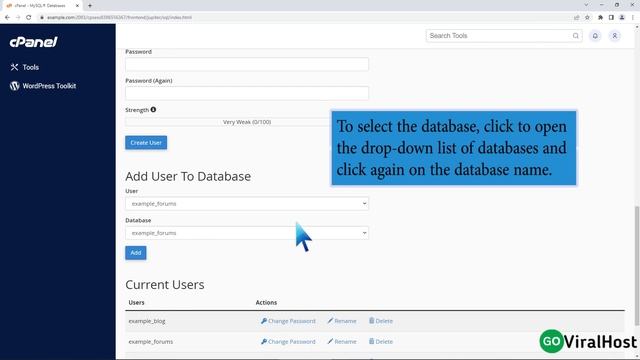
Task: Toggle the browser side panel icon
Action: (x=611, y=18)
